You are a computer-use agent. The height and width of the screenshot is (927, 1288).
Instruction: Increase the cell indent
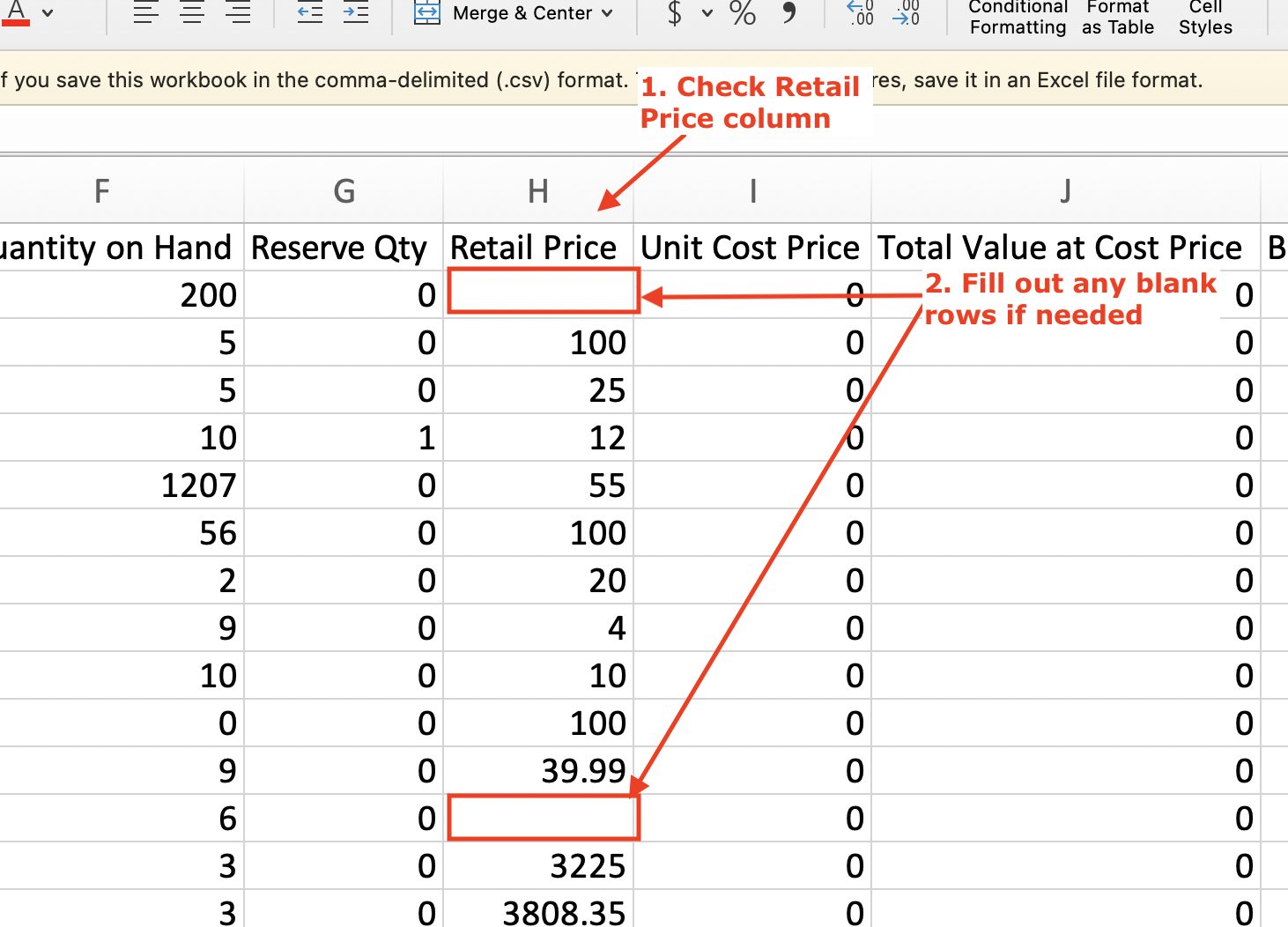(x=356, y=13)
